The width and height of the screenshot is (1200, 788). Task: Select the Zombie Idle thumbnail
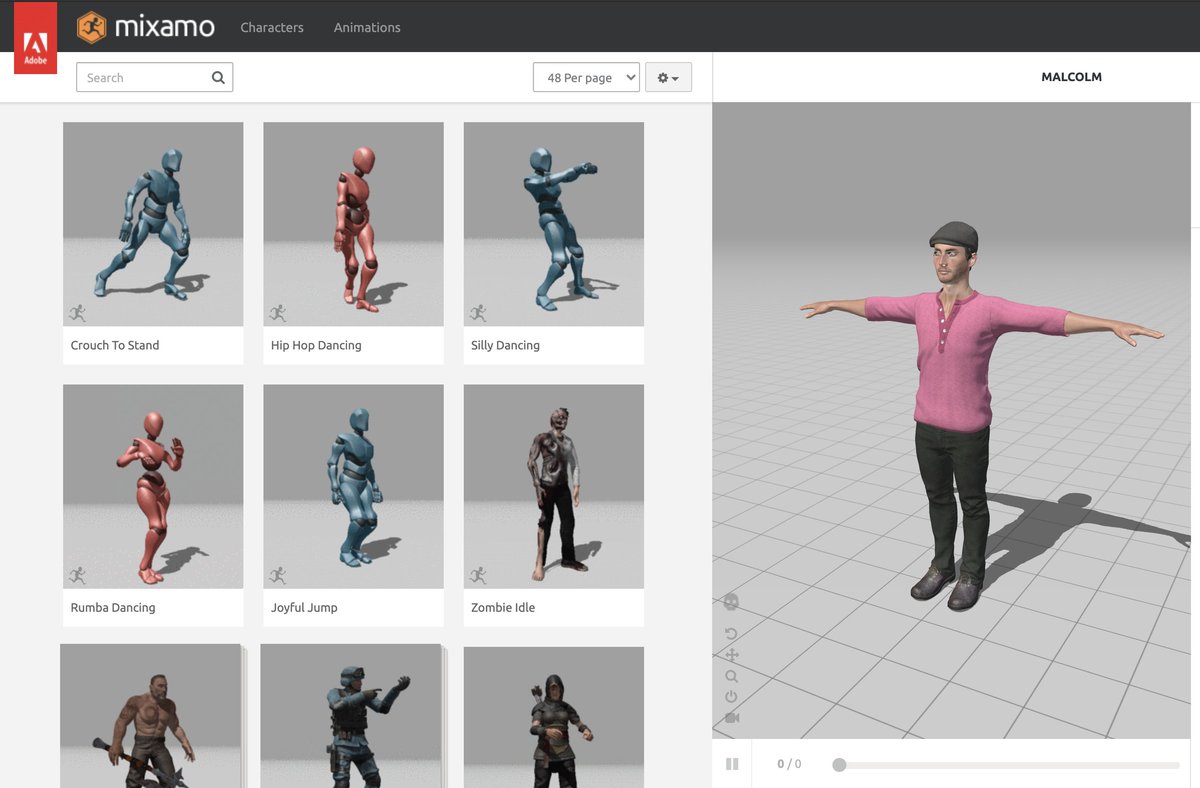pyautogui.click(x=553, y=486)
